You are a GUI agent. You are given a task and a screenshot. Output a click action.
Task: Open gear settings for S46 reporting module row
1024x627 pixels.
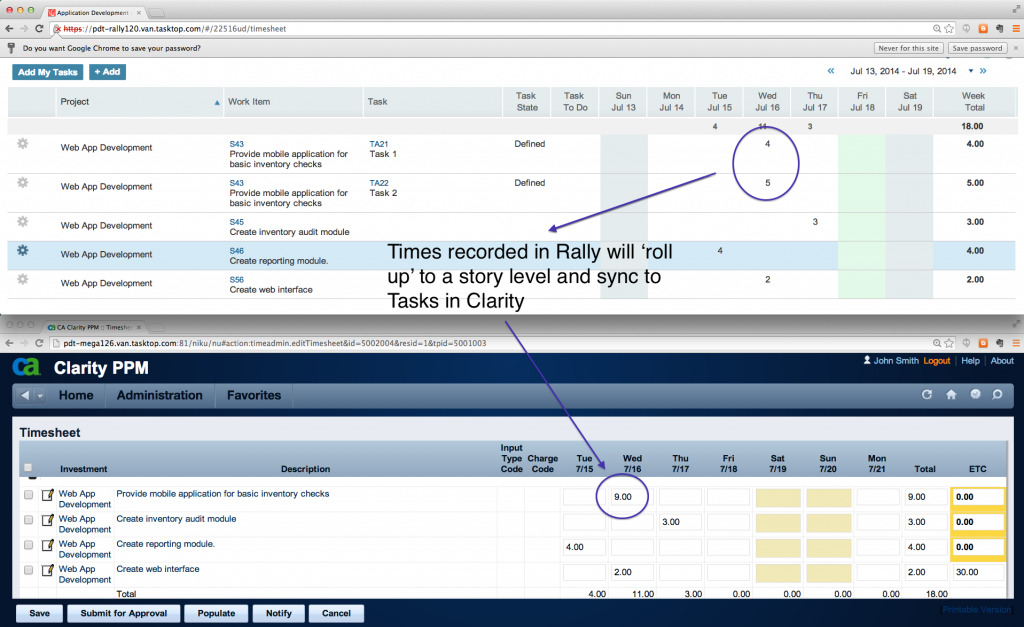22,250
